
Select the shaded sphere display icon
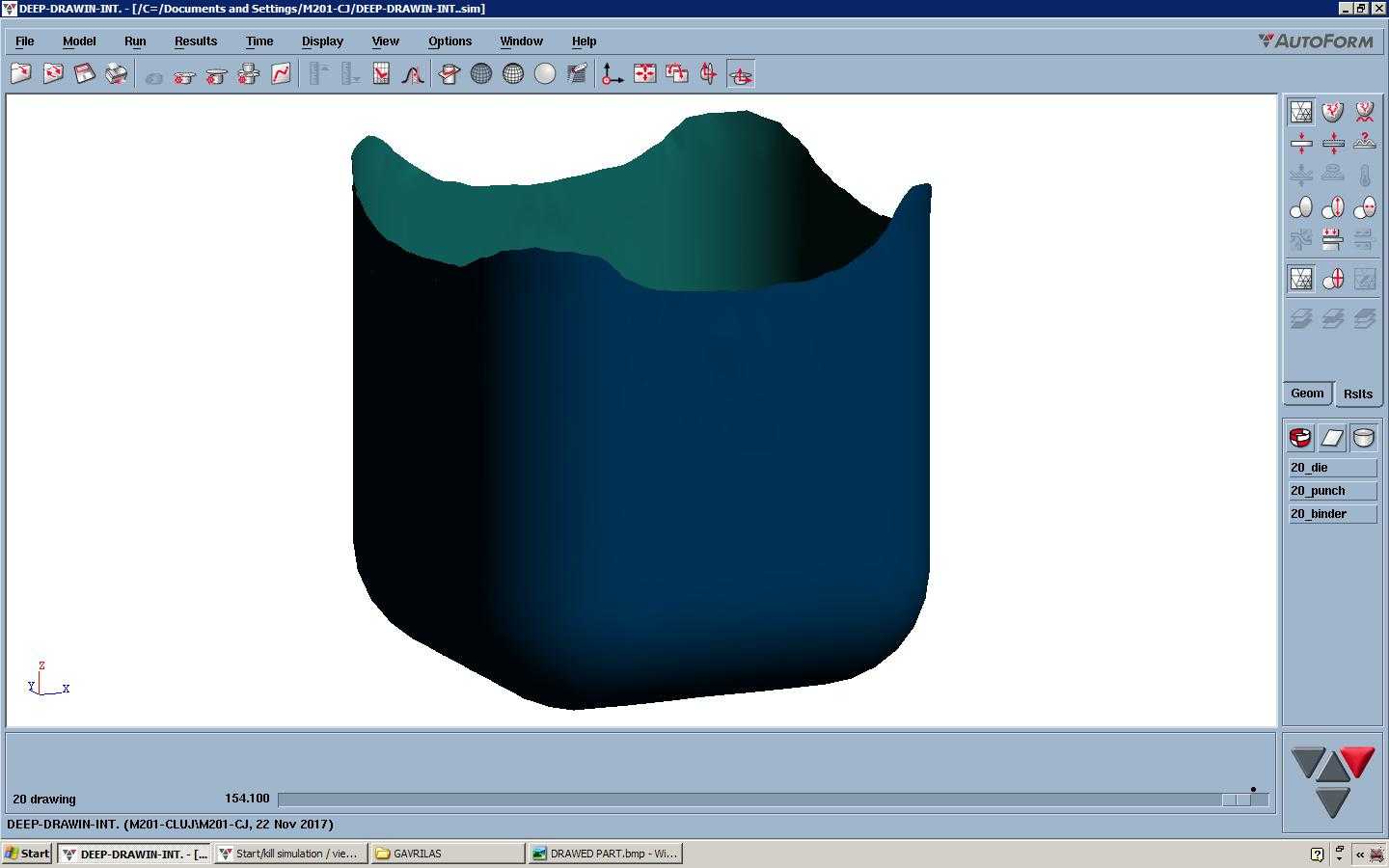[x=545, y=74]
